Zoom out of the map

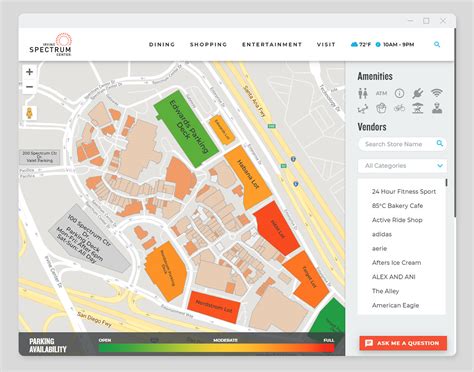pos(29,87)
